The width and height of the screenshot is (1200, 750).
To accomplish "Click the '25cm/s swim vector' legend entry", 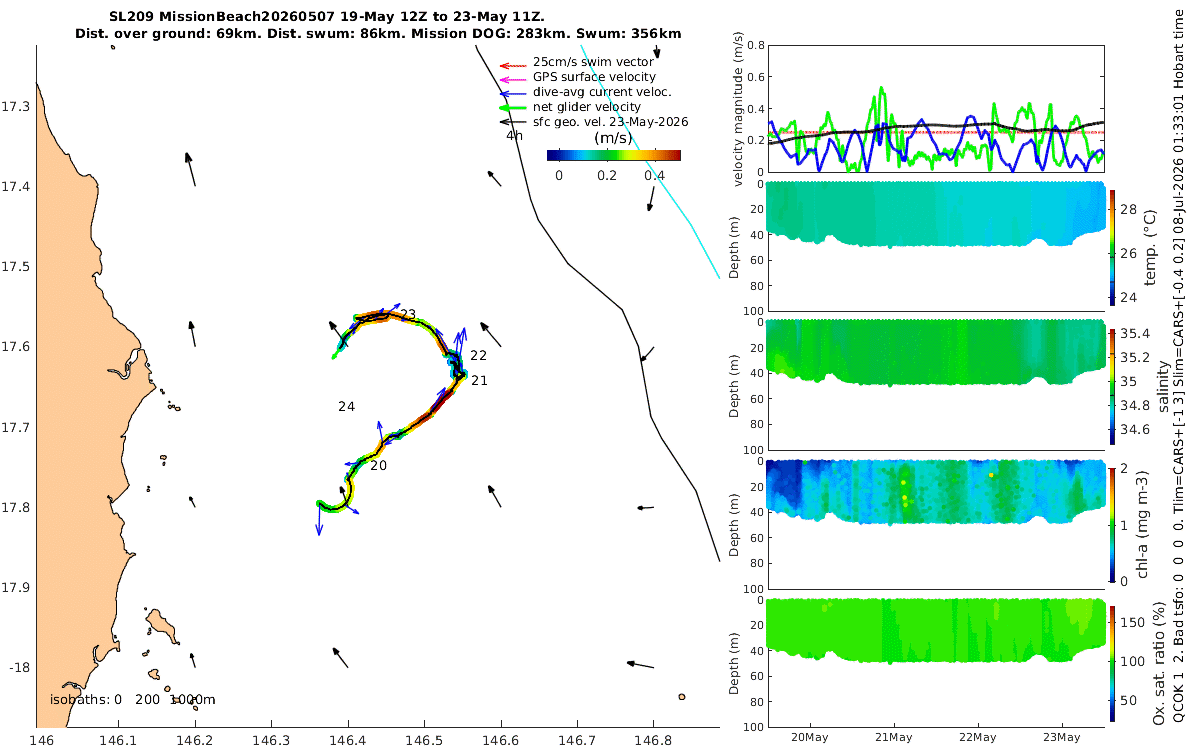I will [x=593, y=62].
